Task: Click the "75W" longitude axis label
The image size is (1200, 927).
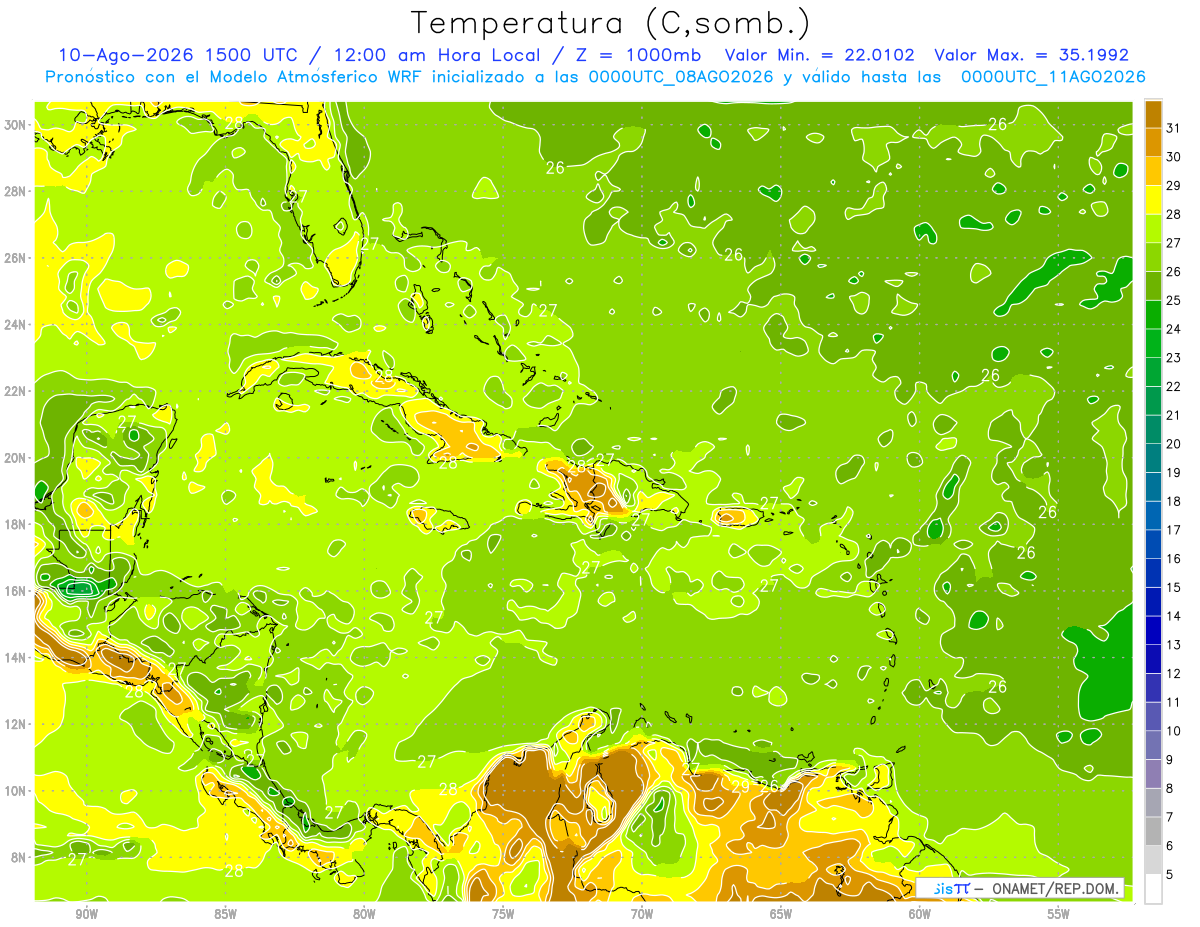Action: pyautogui.click(x=503, y=914)
